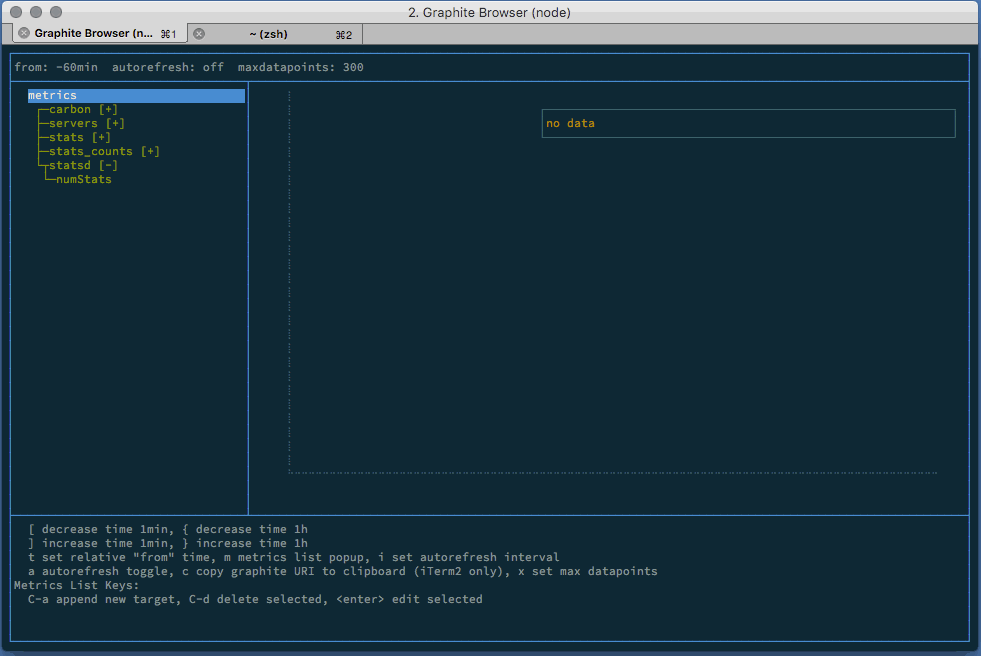This screenshot has height=656, width=981.
Task: Switch to the ~ (zsh) tab
Action: click(x=275, y=34)
